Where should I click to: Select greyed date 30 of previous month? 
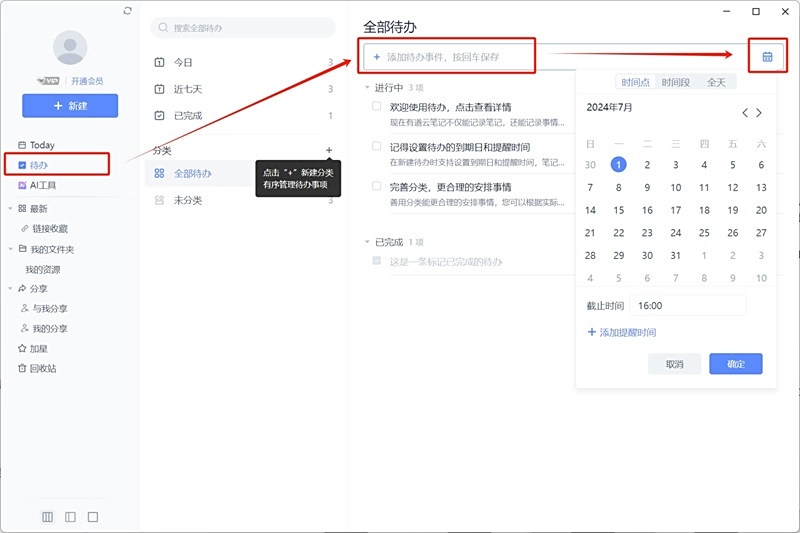tap(590, 164)
